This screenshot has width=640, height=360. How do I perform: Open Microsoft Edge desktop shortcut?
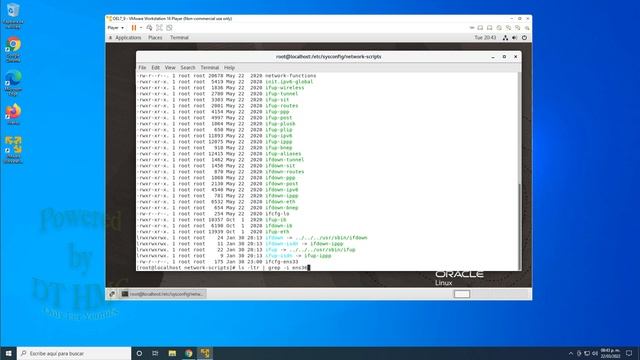[x=13, y=83]
